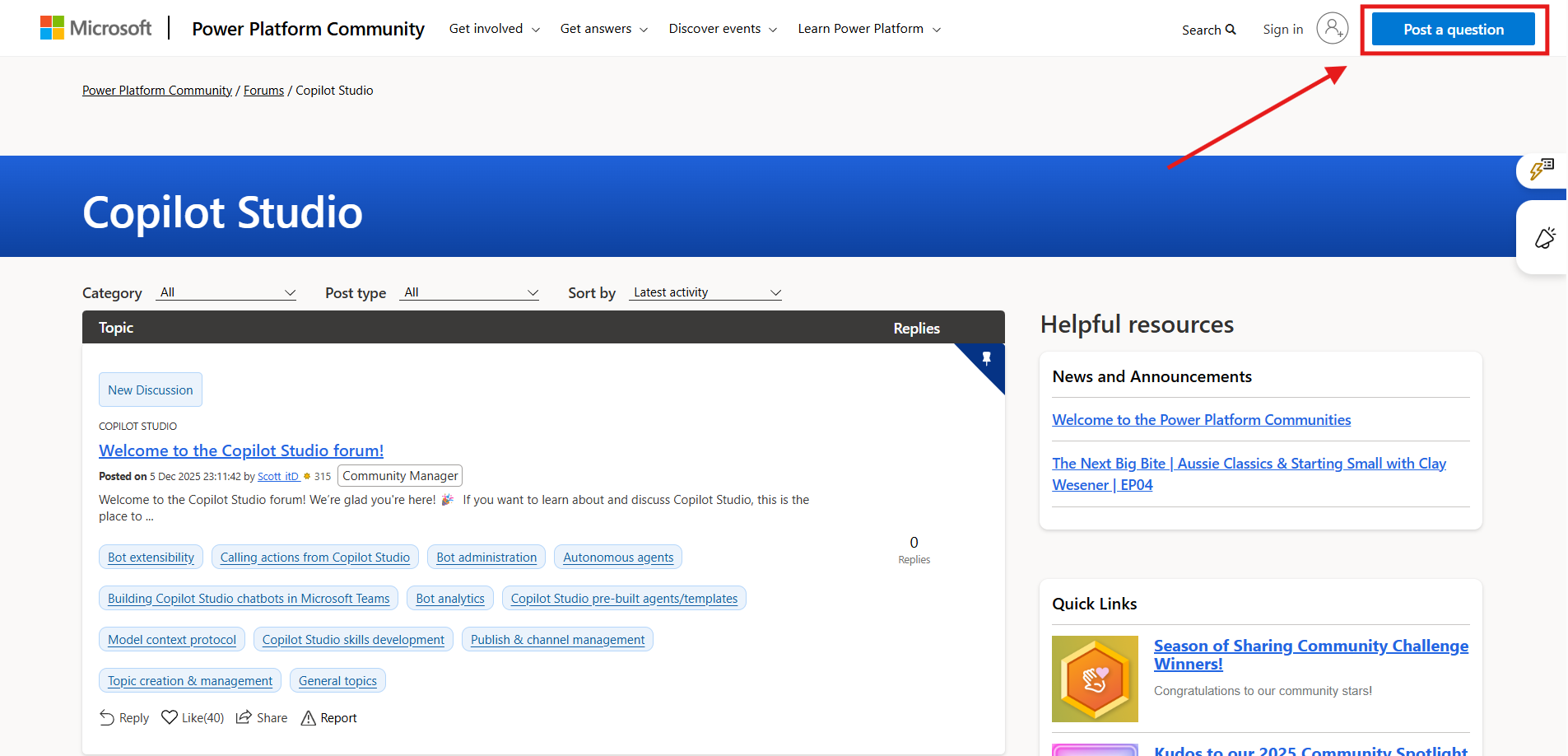Expand the Get answers menu

pos(604,29)
